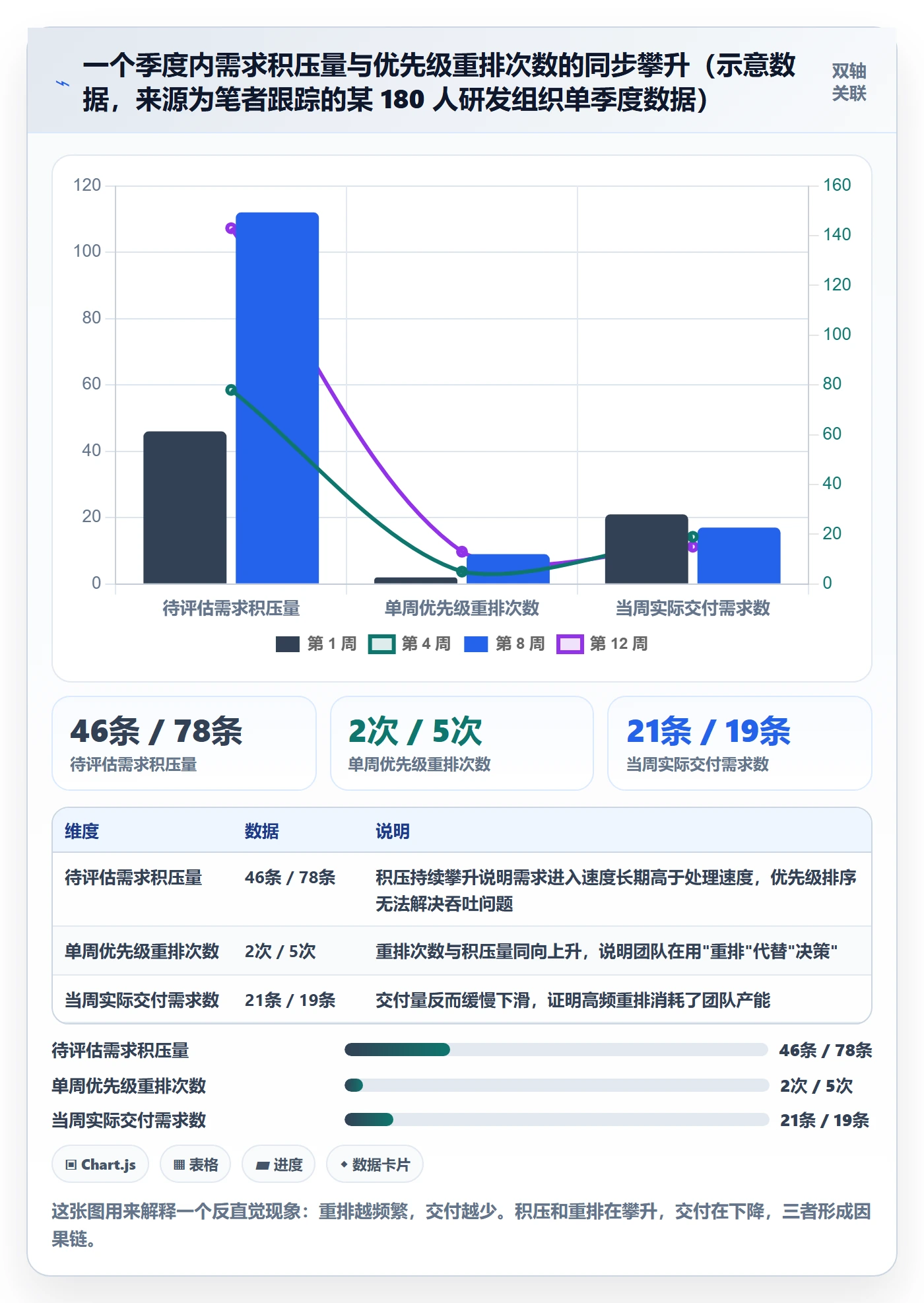Viewport: 924px width, 1303px height.
Task: Toggle the 第 12 周 legend series
Action: pos(603,644)
